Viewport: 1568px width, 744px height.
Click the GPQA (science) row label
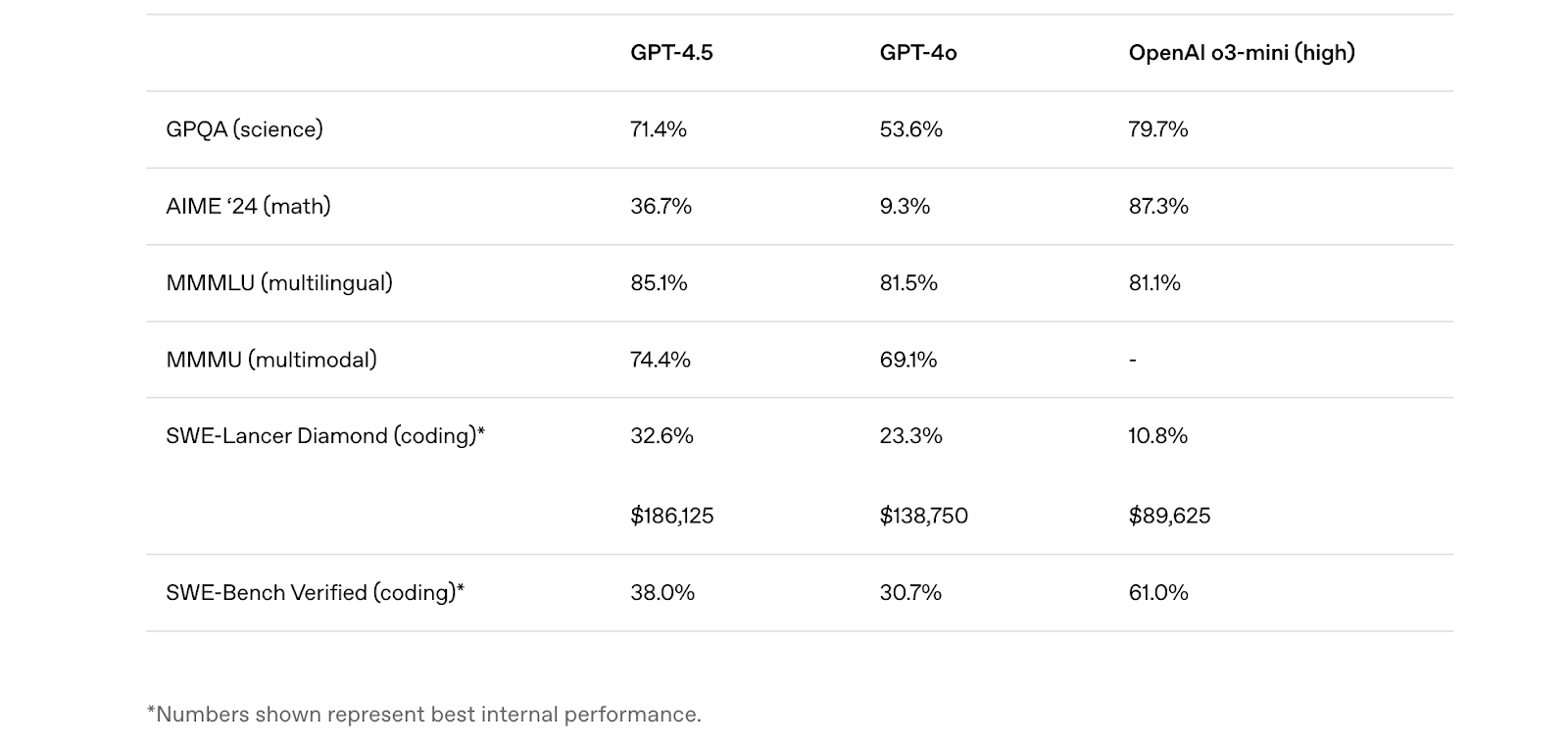coord(244,129)
